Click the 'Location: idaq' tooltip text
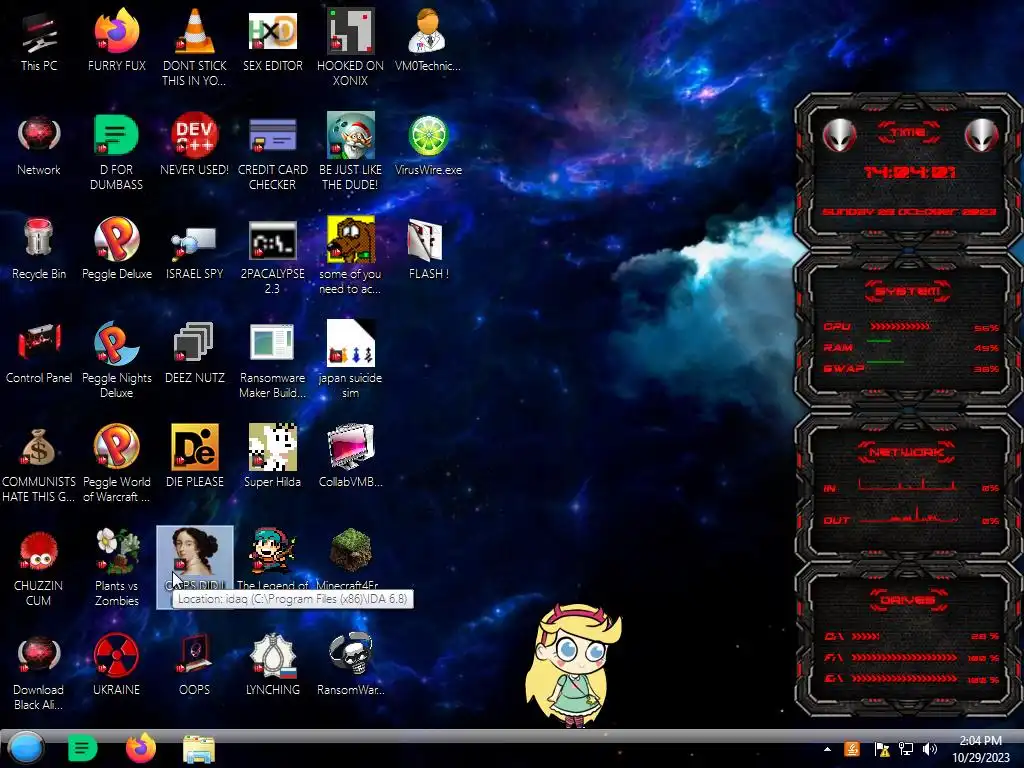Image resolution: width=1024 pixels, height=768 pixels. coord(293,599)
